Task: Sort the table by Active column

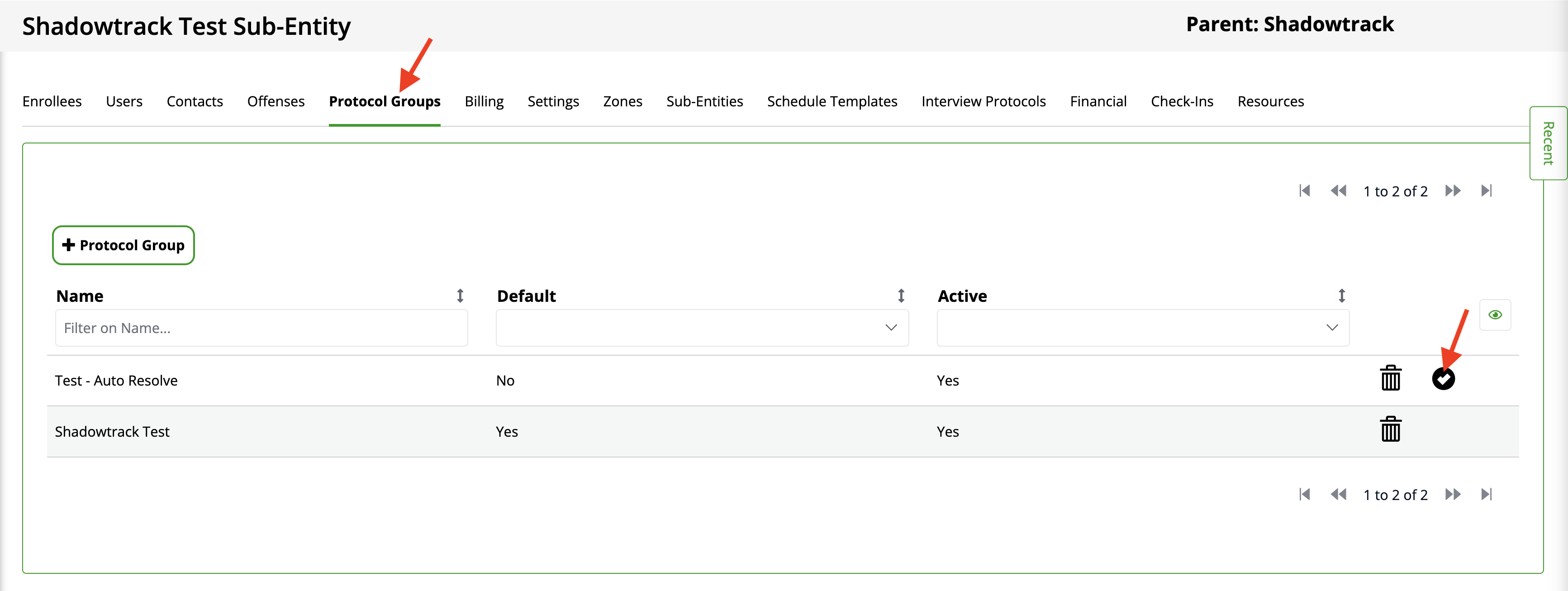Action: [x=1341, y=296]
